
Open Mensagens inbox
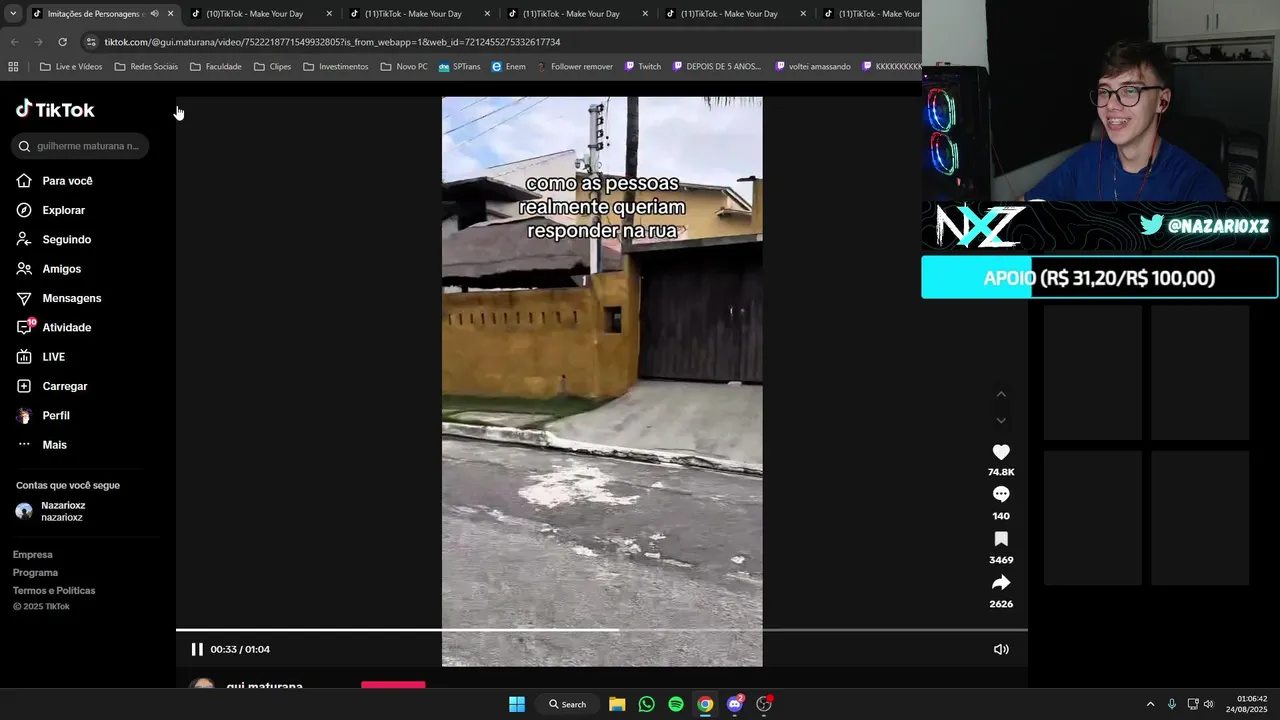(59, 298)
